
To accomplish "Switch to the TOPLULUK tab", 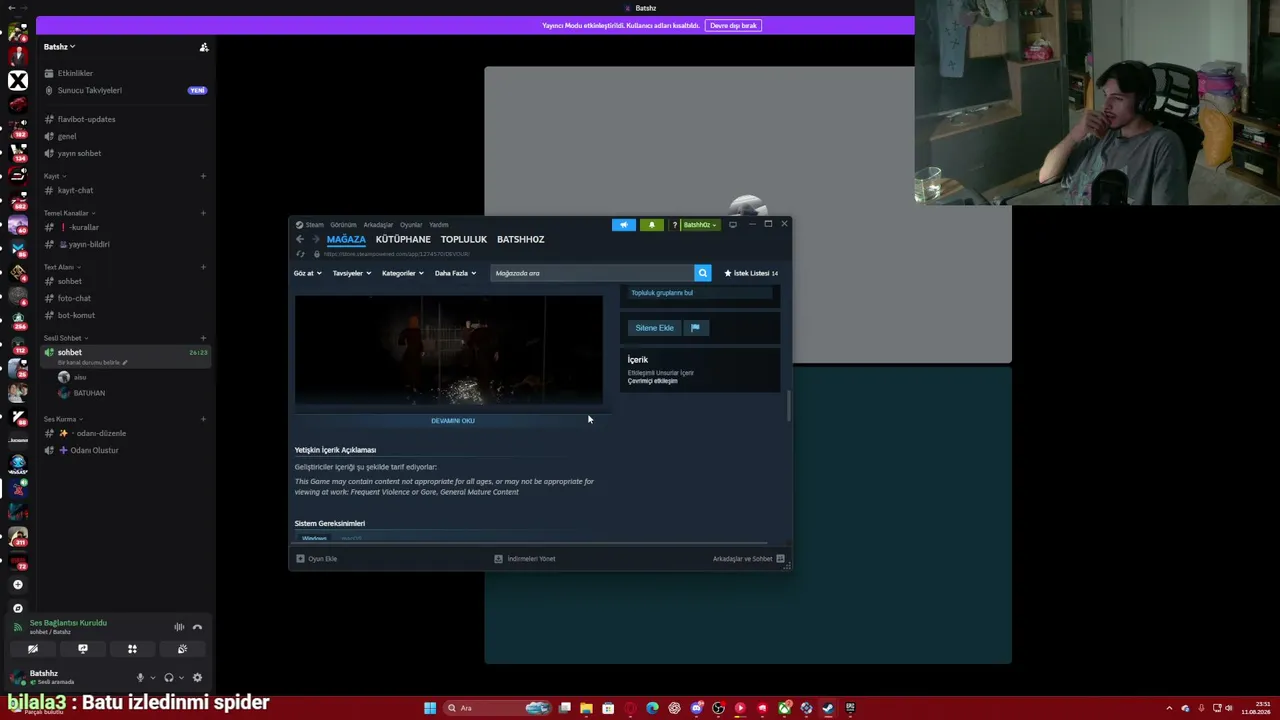I will pyautogui.click(x=464, y=239).
